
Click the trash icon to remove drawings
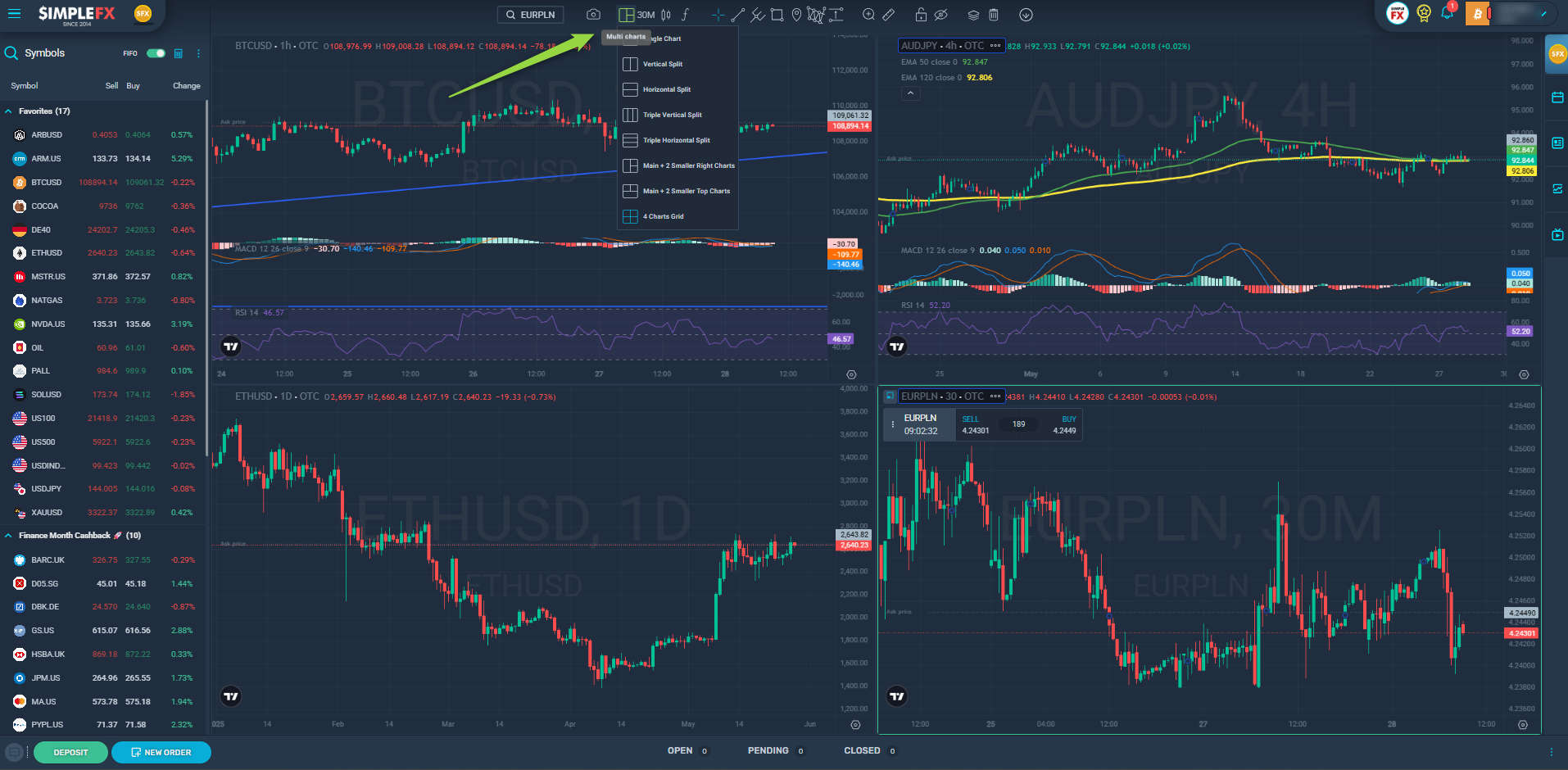[x=993, y=15]
